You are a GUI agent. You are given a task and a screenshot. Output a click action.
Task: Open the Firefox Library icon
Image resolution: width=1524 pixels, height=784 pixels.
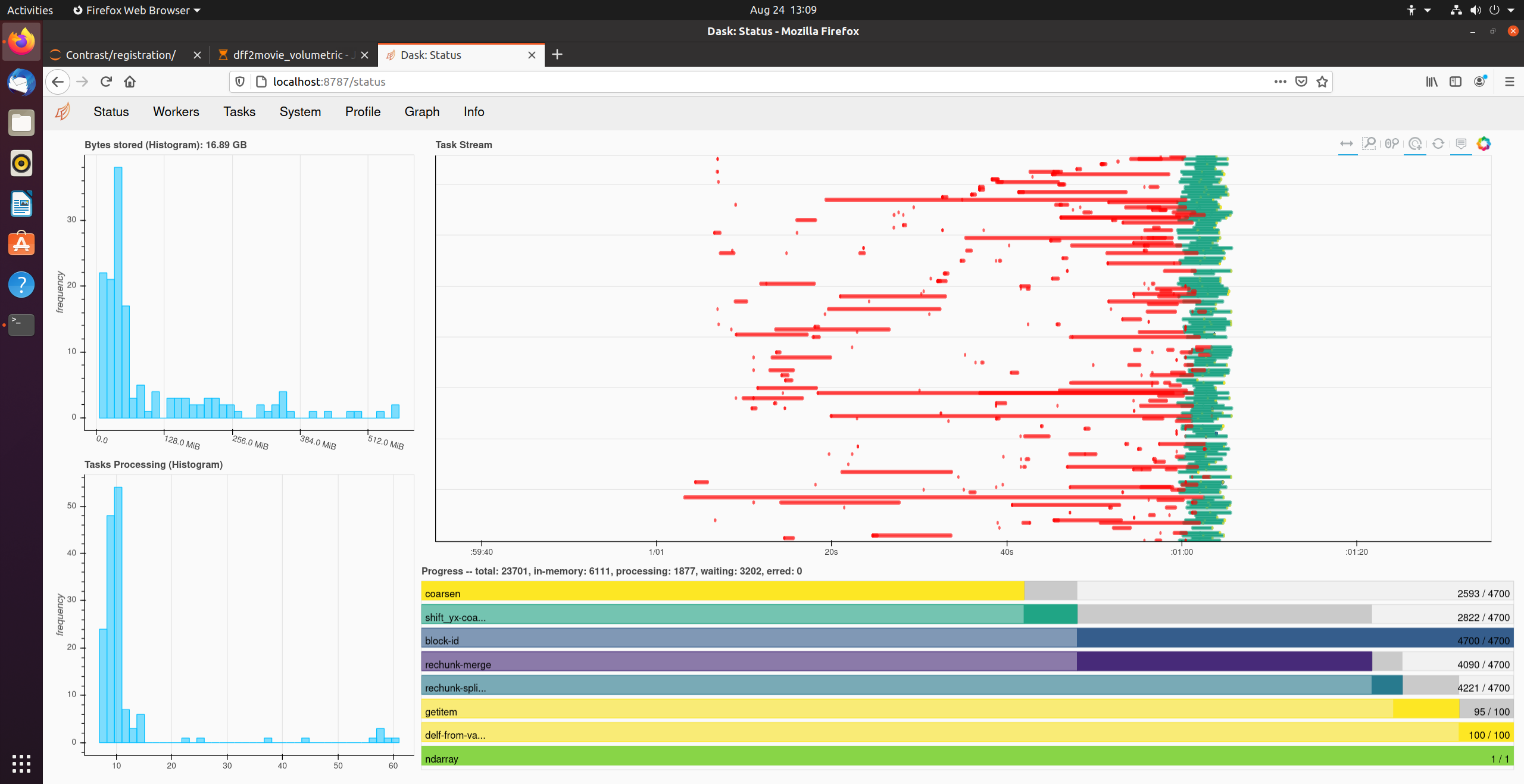1431,82
